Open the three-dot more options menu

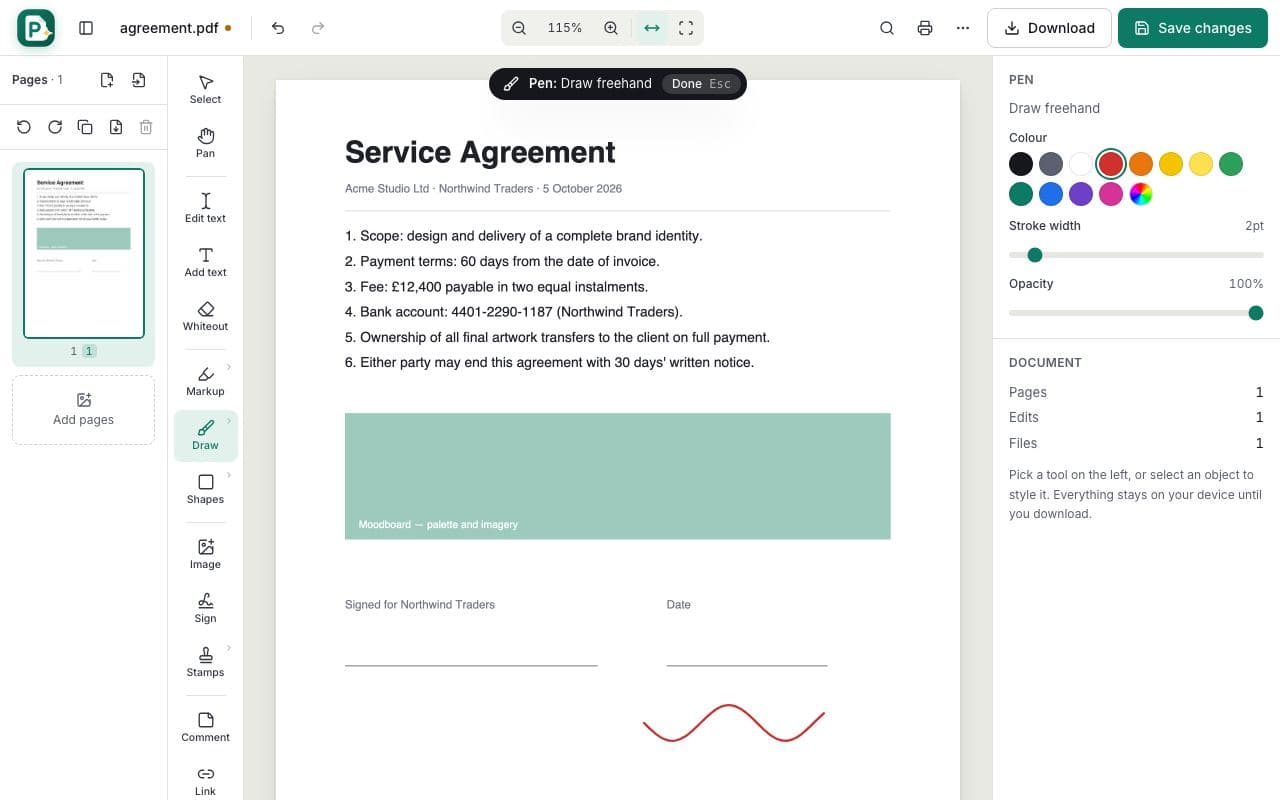(963, 28)
